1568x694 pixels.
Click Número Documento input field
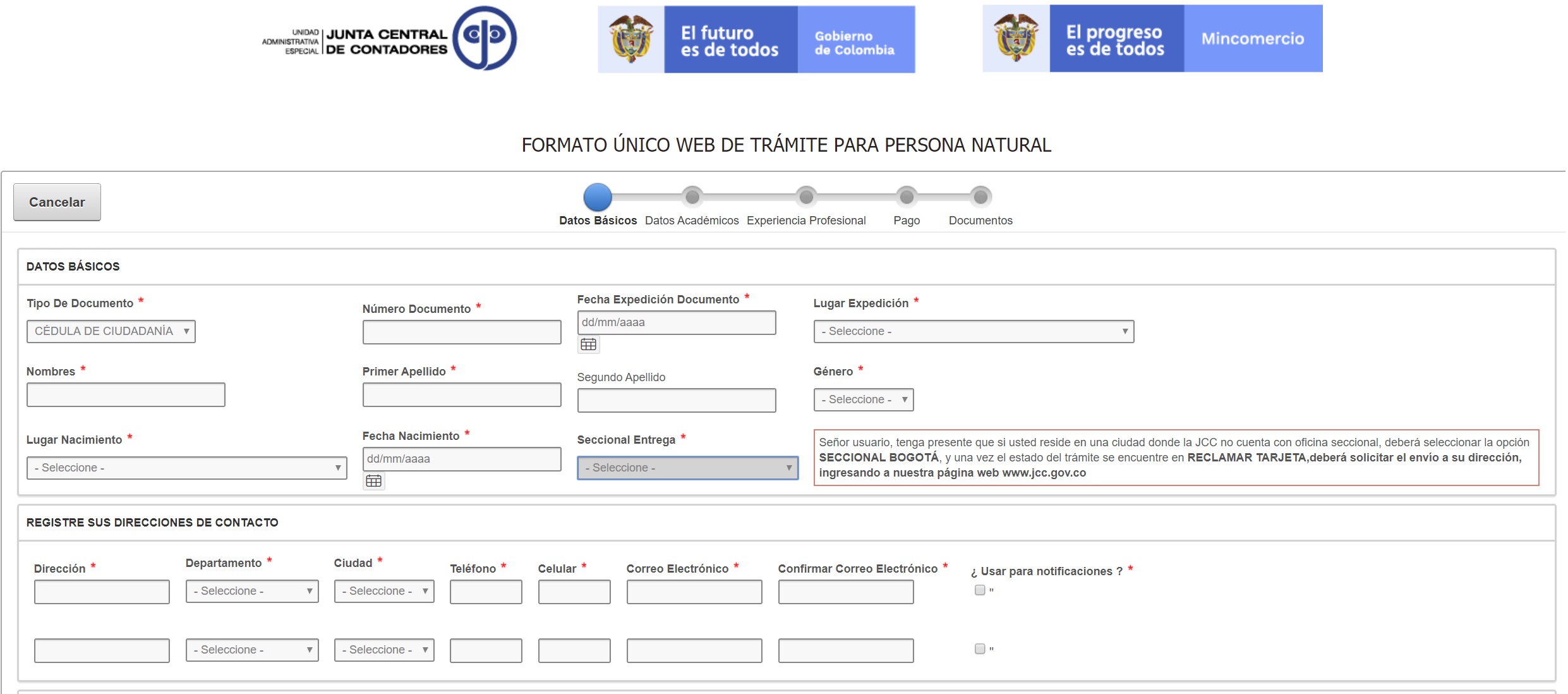click(x=462, y=332)
